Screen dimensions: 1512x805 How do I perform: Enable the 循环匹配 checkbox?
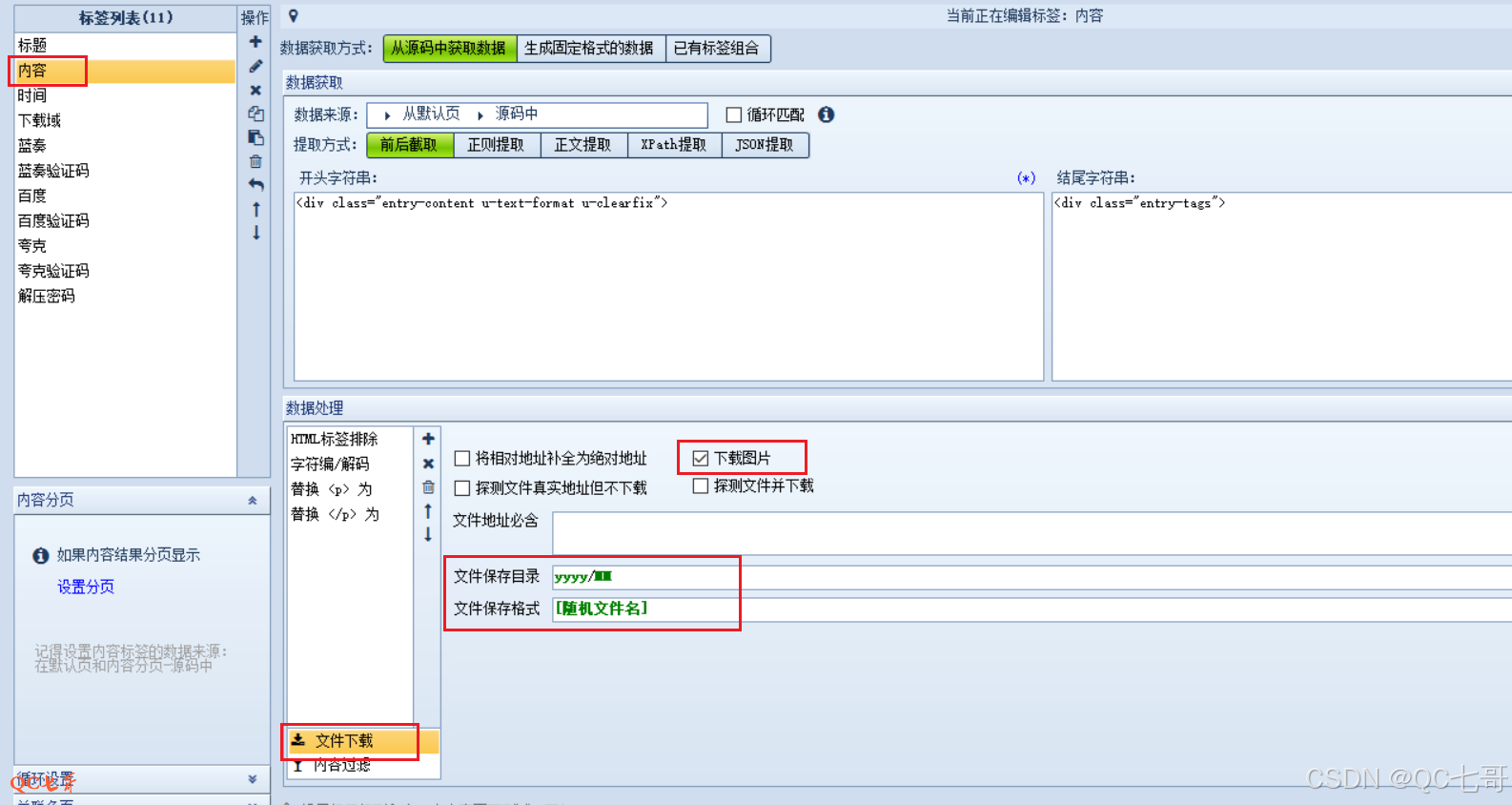coord(734,115)
